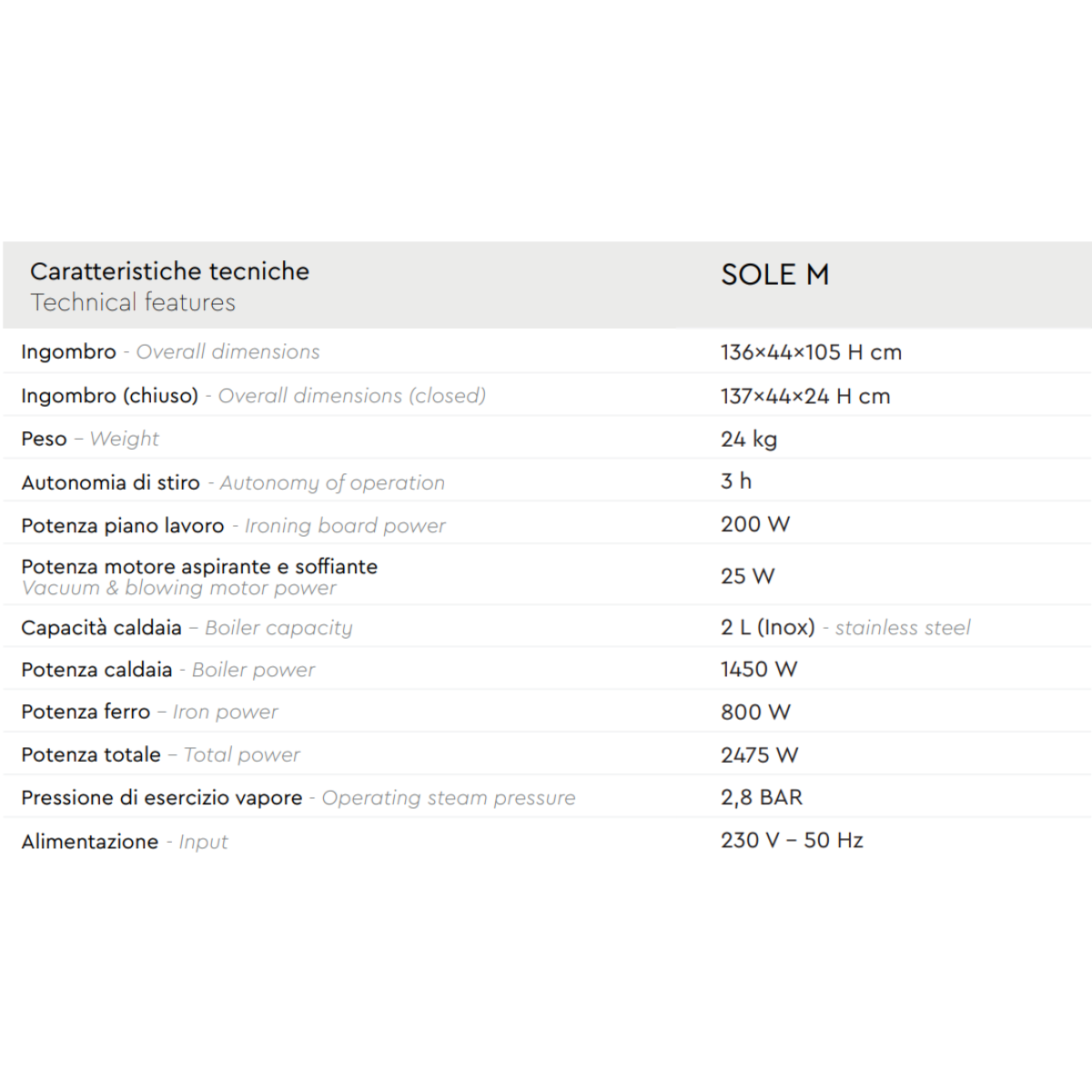Click the Peso weight row label

point(89,439)
